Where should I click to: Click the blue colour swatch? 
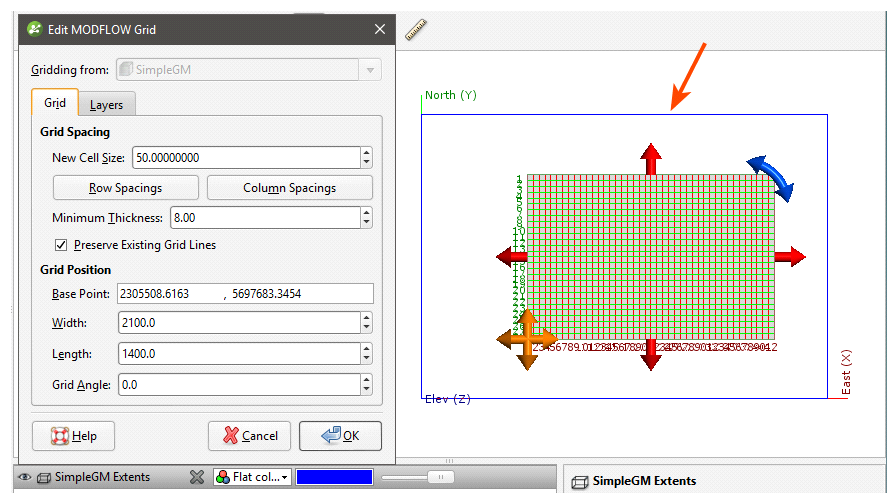(x=334, y=478)
